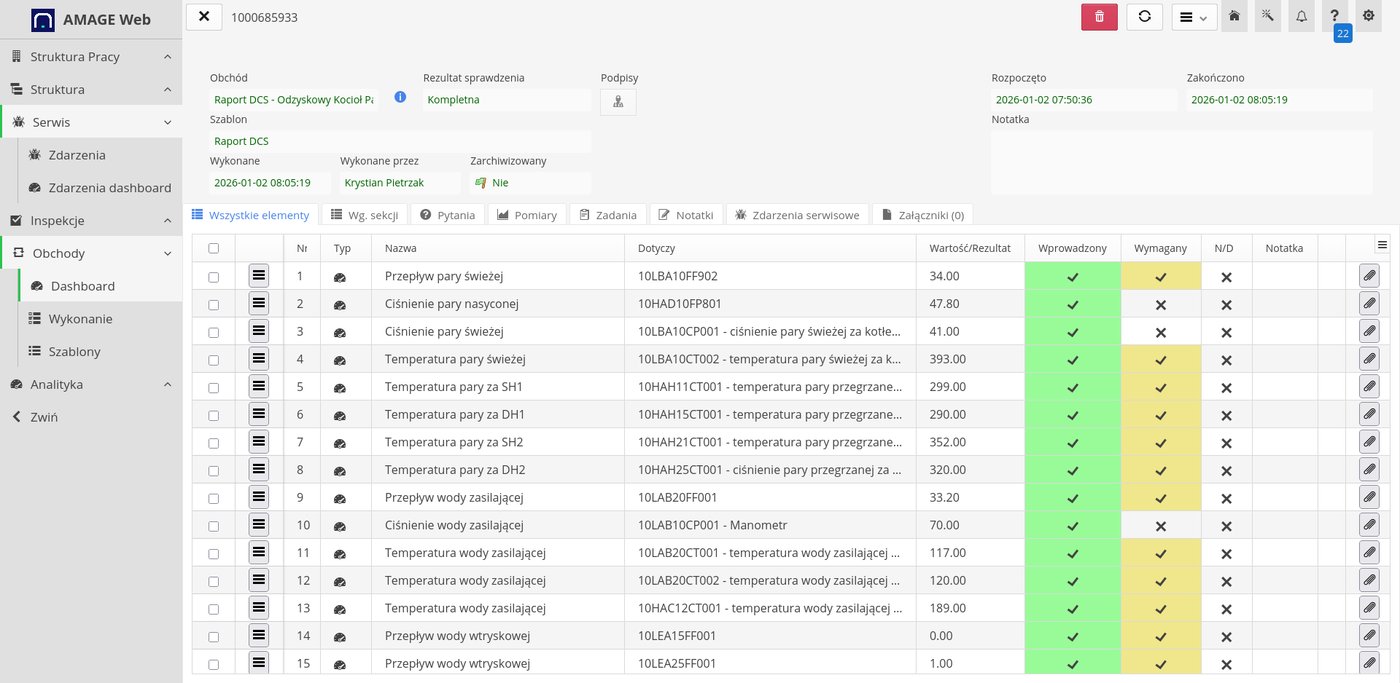
Task: Expand the Inspekcje sidebar section
Action: pyautogui.click(x=91, y=220)
